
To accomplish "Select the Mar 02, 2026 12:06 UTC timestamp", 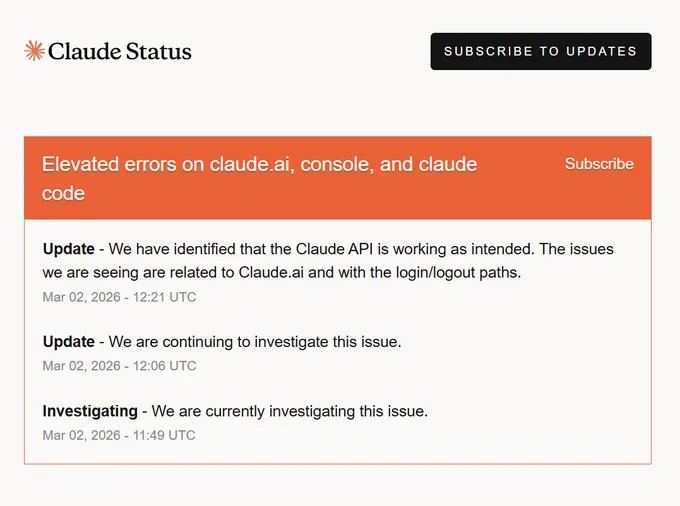I will [119, 366].
